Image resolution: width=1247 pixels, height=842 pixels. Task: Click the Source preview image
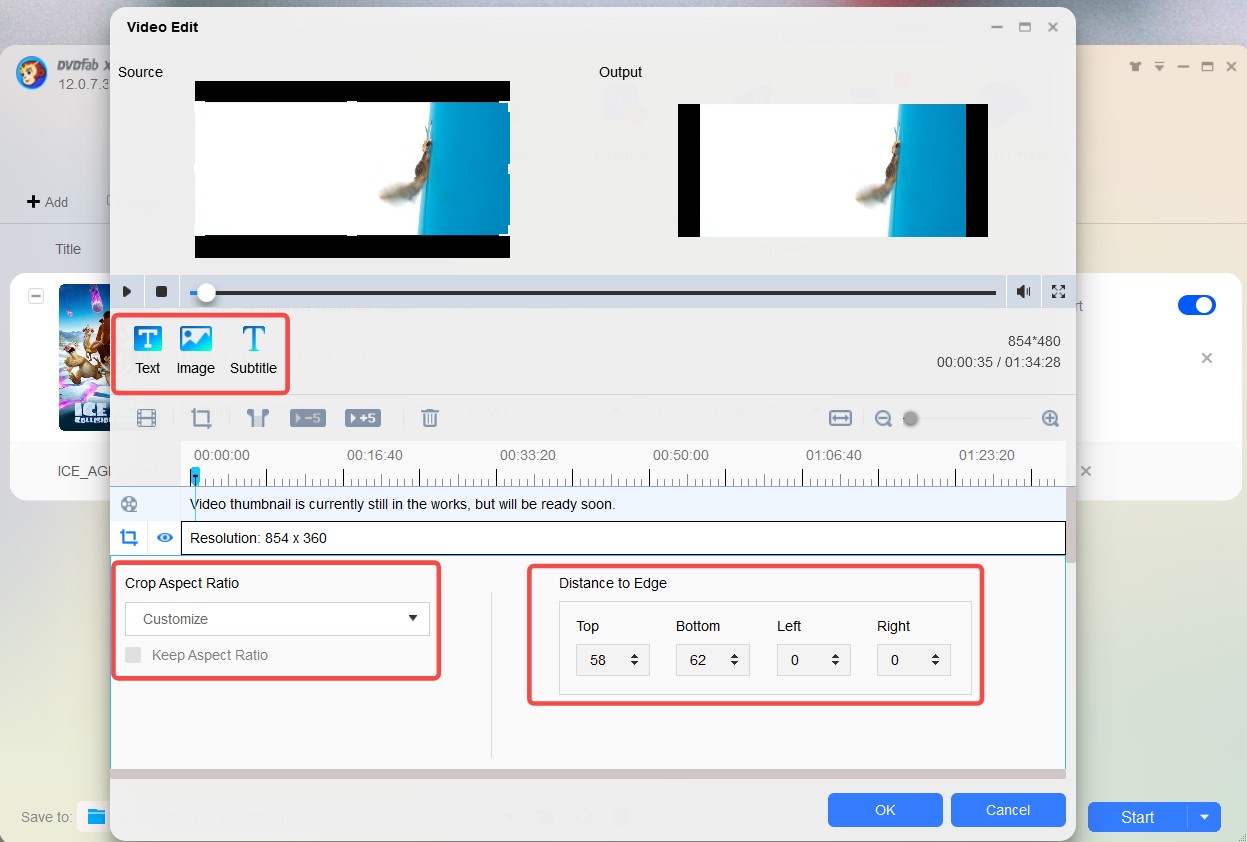click(x=352, y=169)
